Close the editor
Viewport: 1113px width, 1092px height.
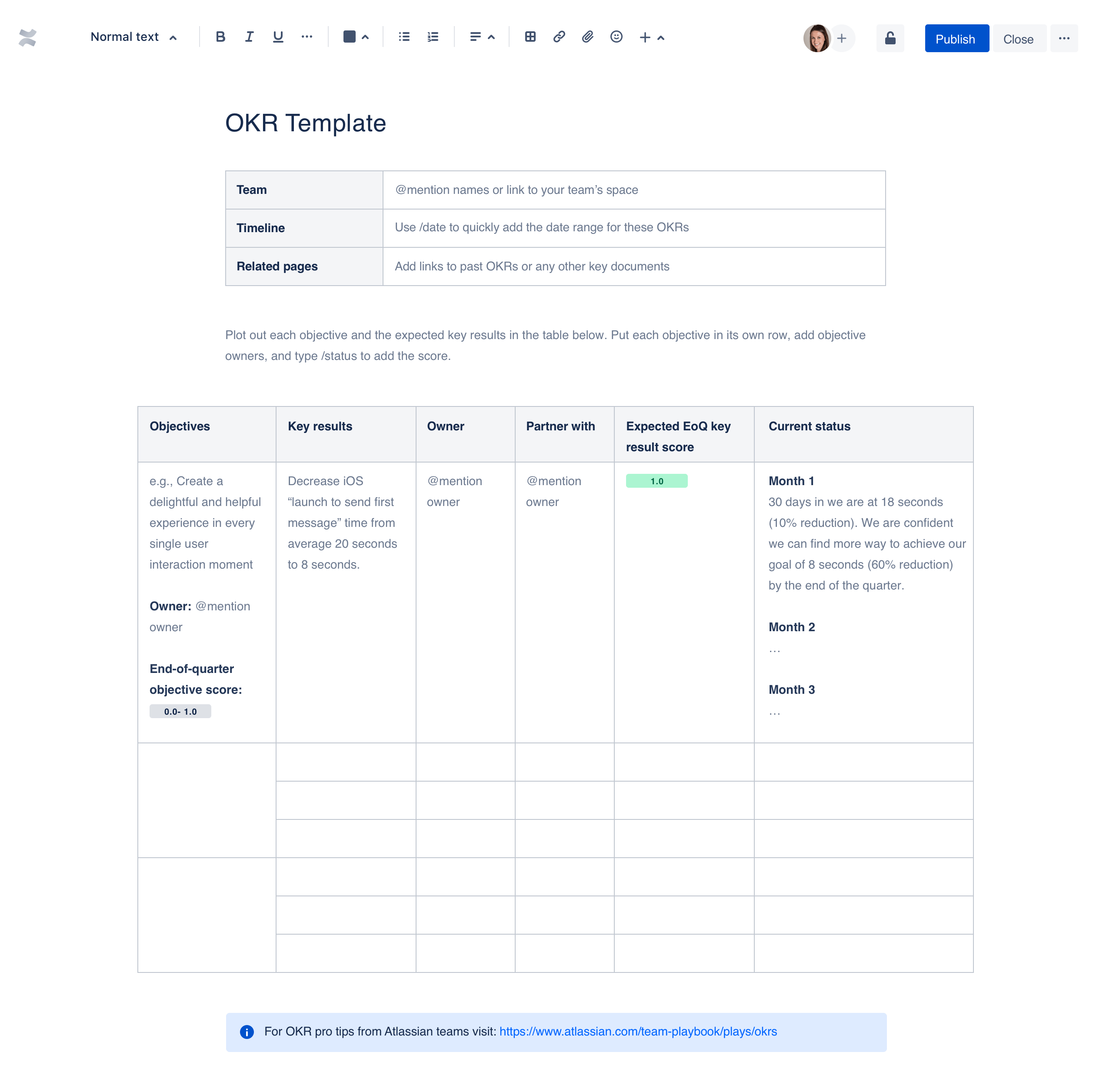tap(1019, 38)
